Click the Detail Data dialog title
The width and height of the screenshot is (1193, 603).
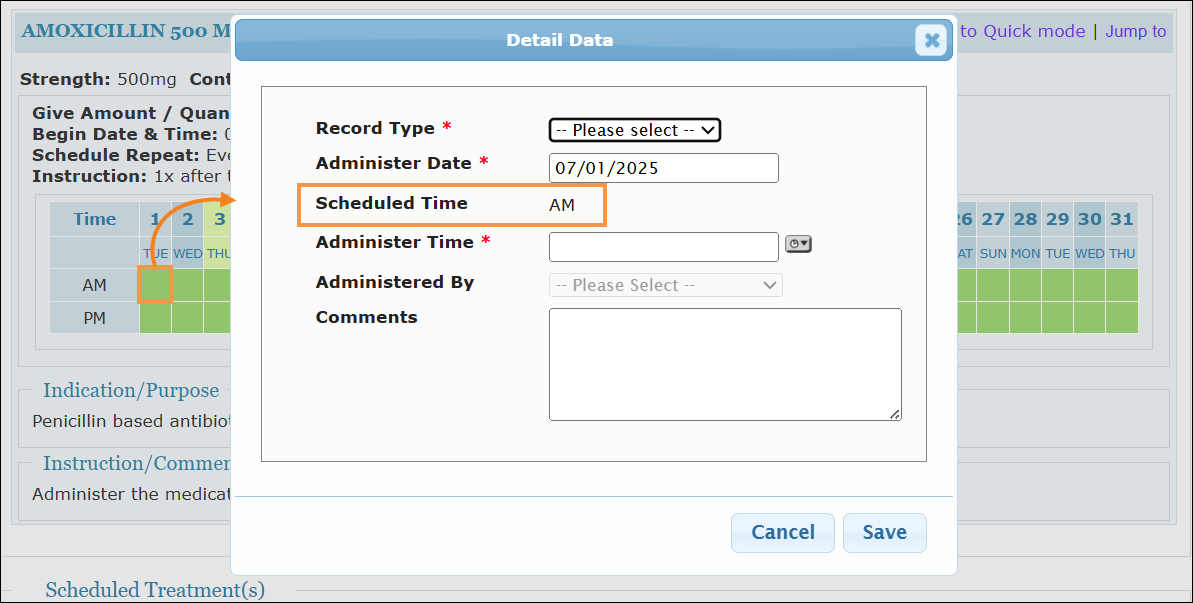[x=560, y=40]
